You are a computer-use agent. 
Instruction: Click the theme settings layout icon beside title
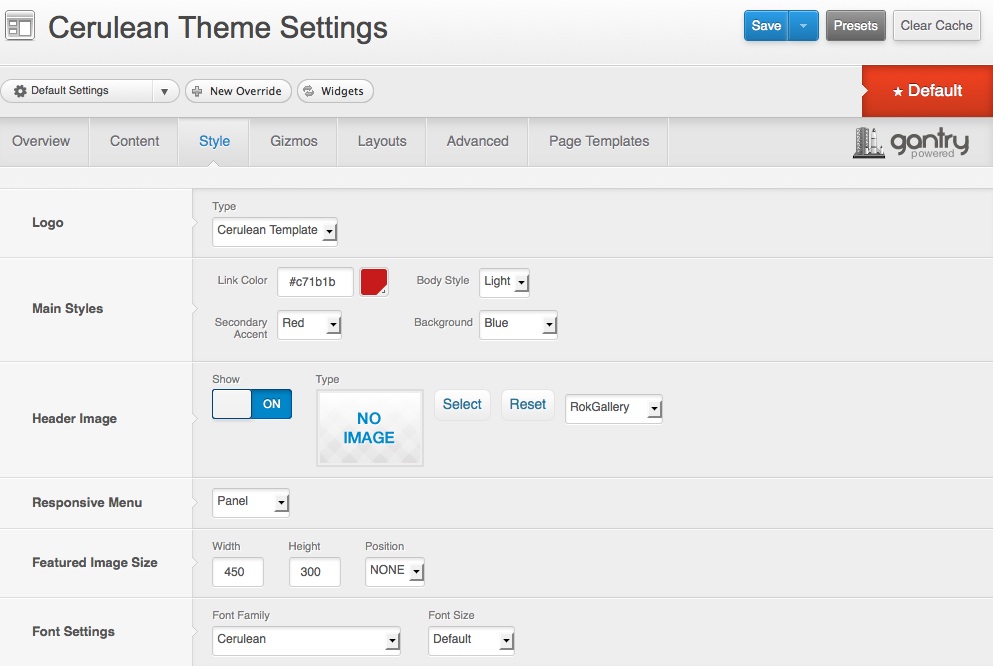20,27
